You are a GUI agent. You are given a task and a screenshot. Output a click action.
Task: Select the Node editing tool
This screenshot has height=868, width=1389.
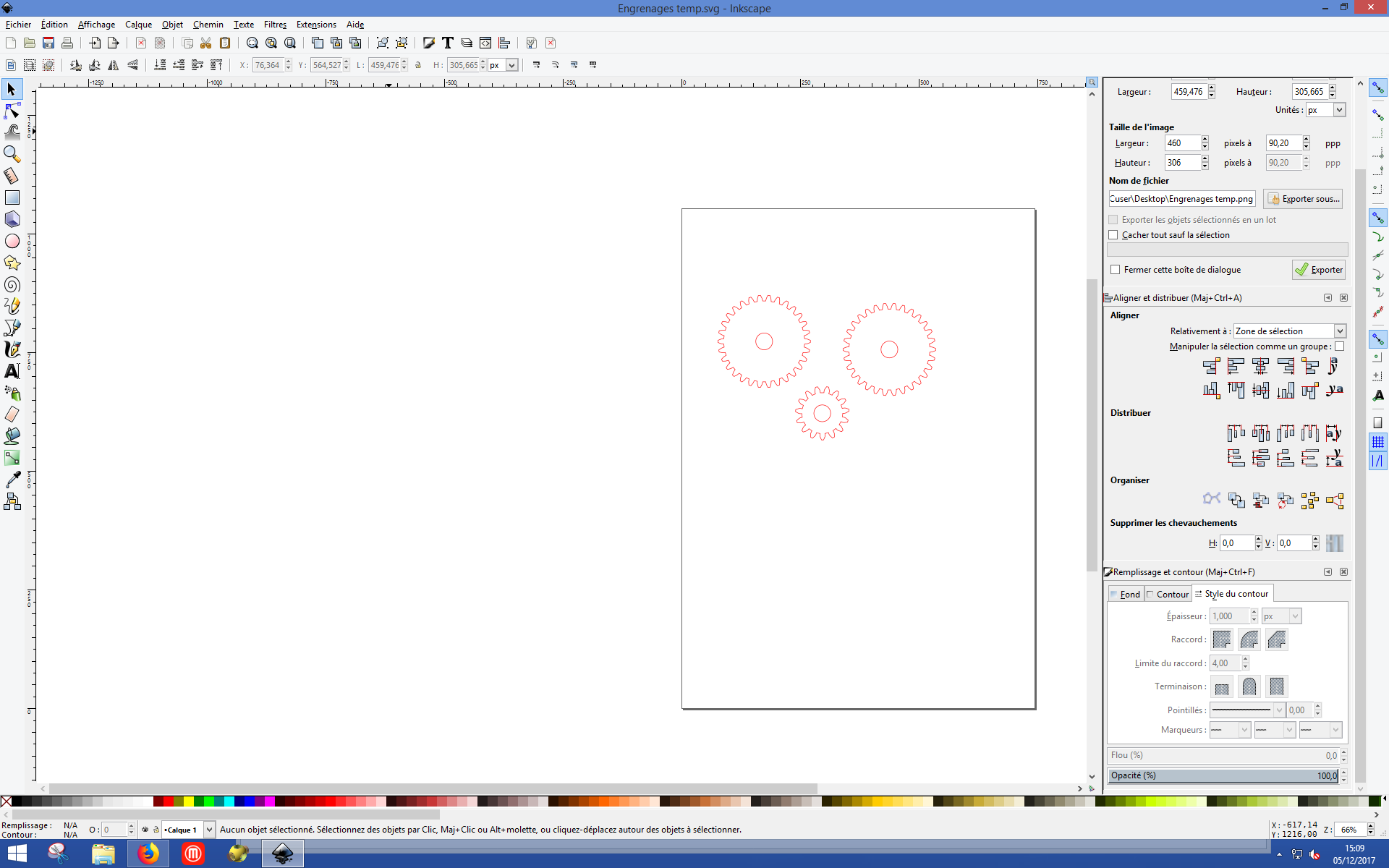(x=12, y=111)
